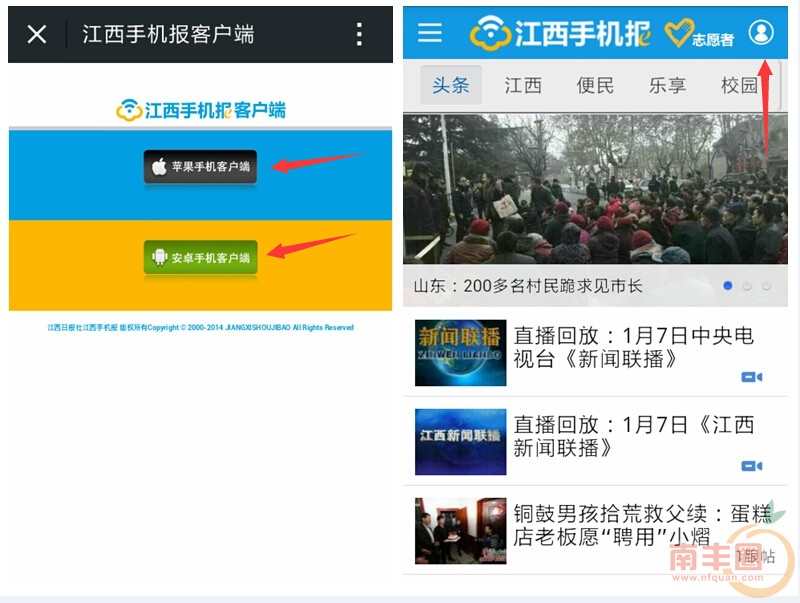
Task: Open the hamburger navigation menu
Action: (430, 33)
